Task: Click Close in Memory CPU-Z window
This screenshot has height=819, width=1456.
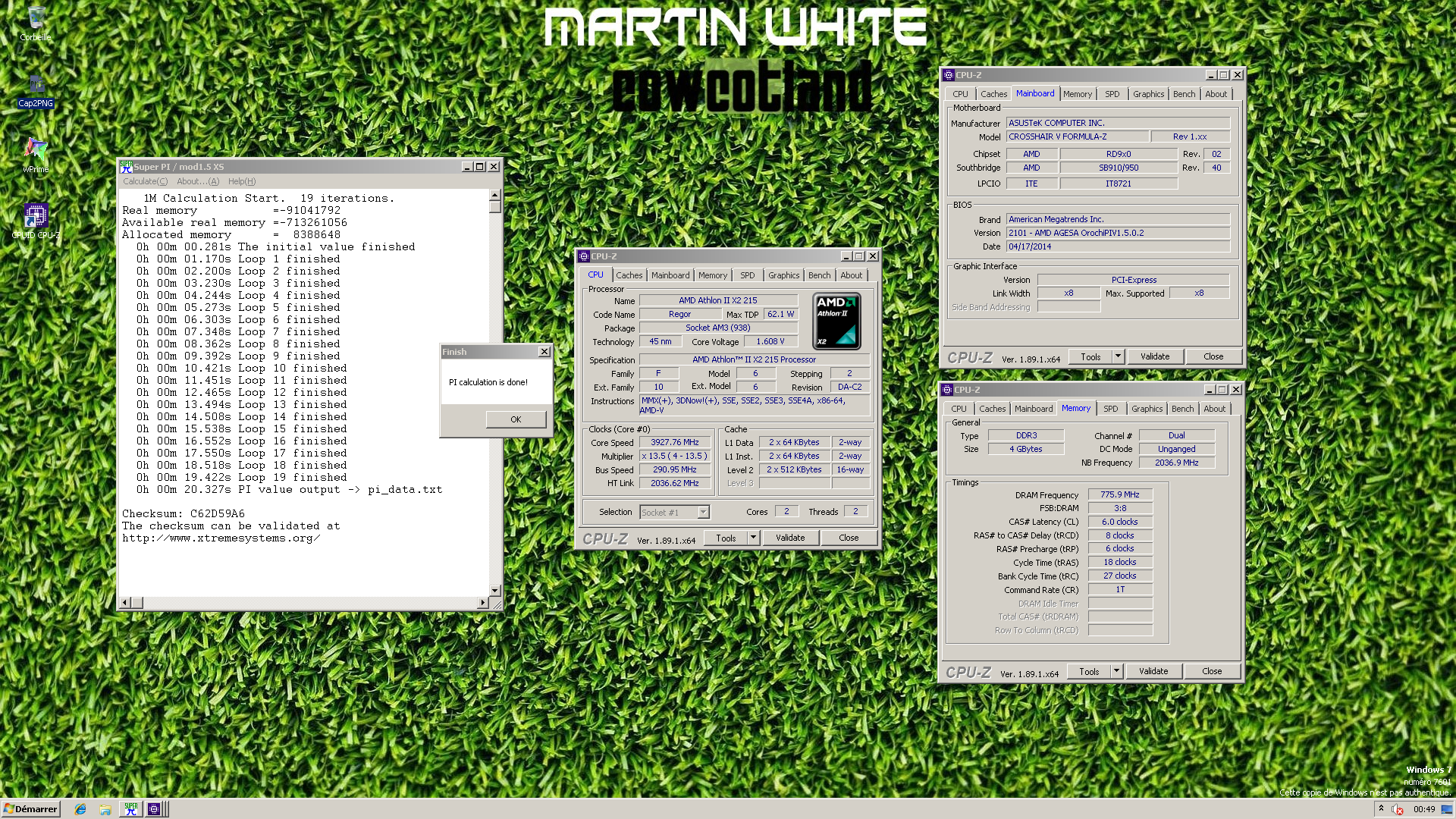Action: 1212,672
